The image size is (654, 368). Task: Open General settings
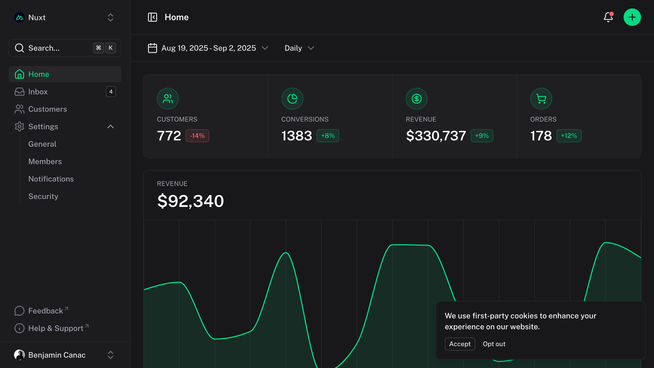point(42,144)
